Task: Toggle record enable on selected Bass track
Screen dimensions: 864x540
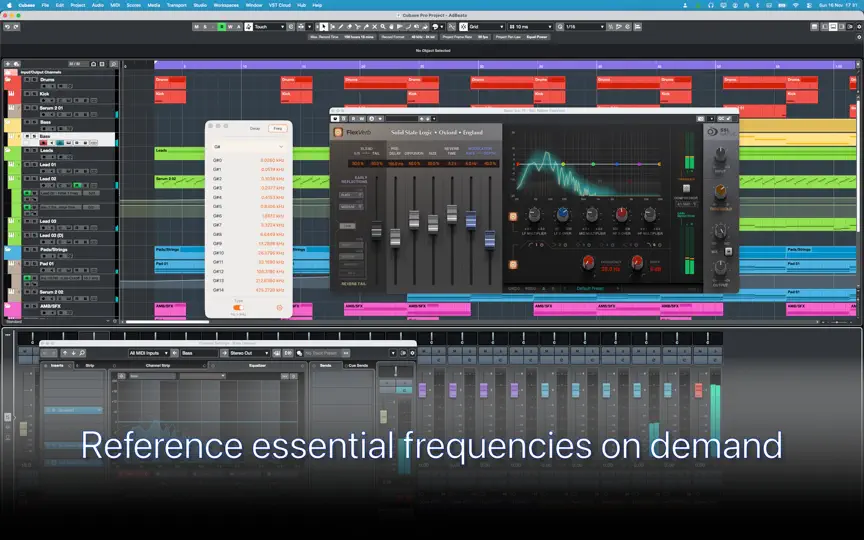Action: [x=43, y=143]
